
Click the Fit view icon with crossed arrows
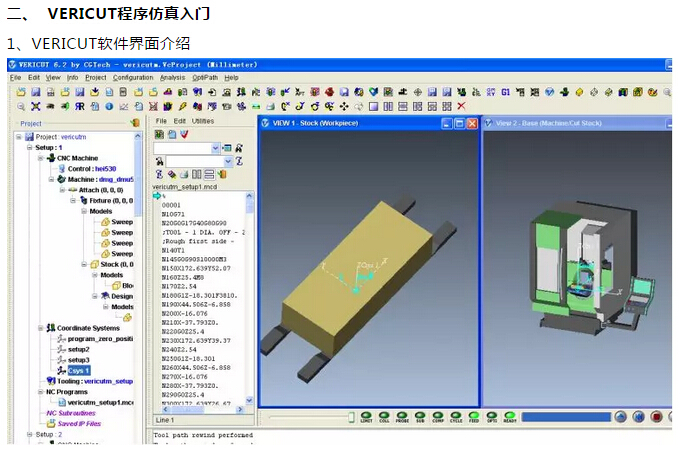pos(36,106)
